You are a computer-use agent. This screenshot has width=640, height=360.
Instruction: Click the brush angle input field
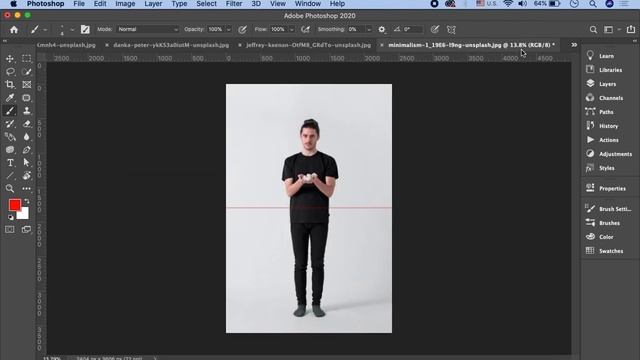point(412,29)
